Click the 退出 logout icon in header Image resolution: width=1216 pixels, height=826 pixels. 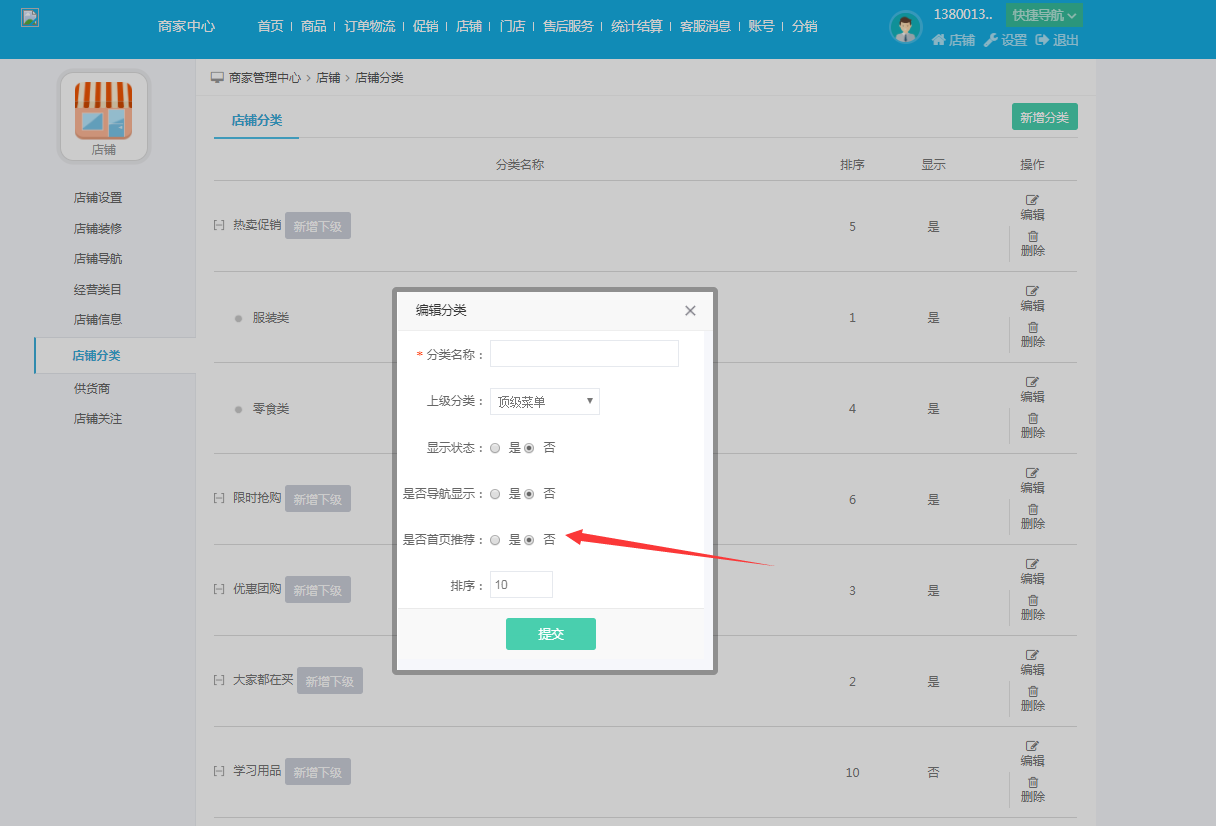click(x=1042, y=40)
